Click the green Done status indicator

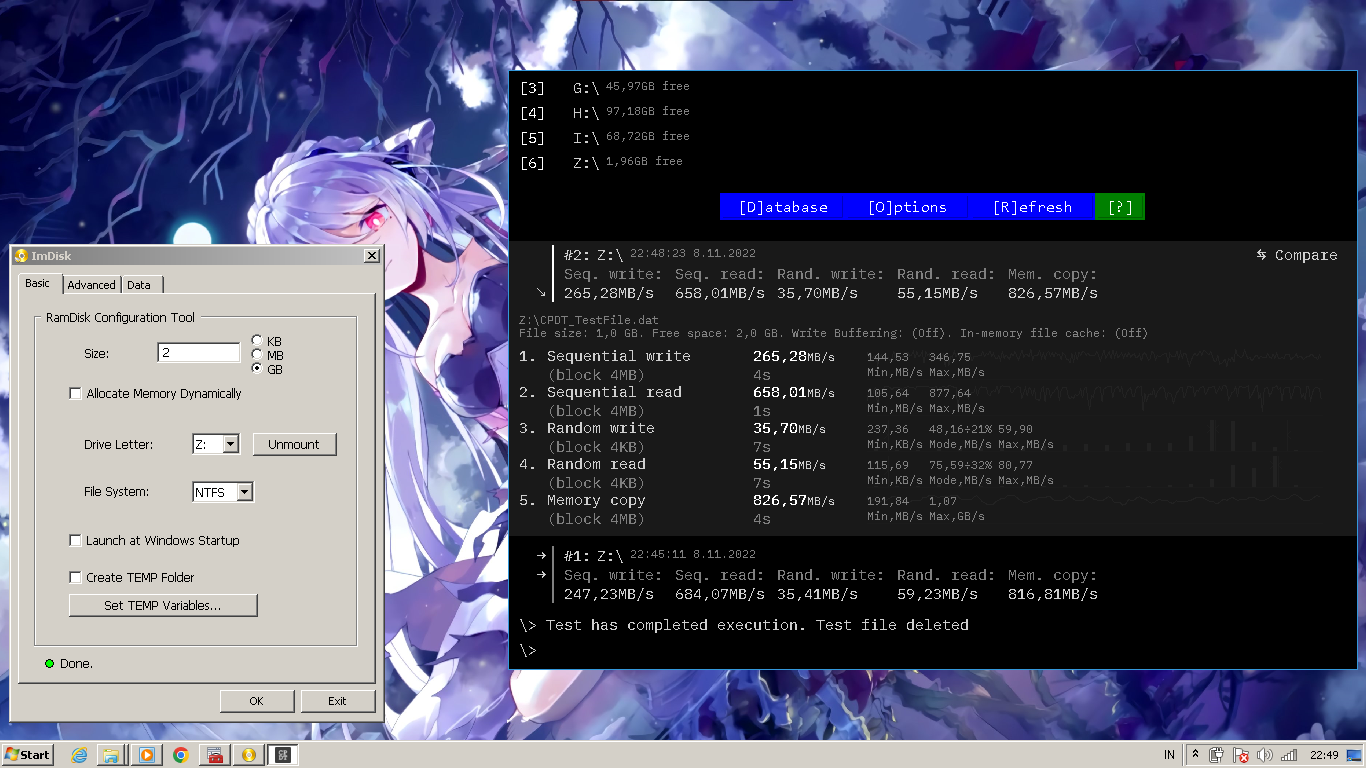coord(50,664)
